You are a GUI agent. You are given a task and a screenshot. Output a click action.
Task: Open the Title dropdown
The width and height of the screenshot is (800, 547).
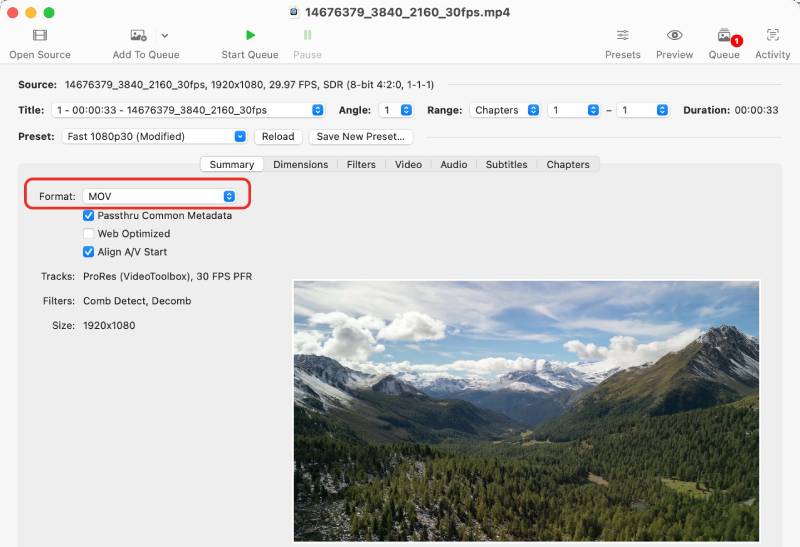coord(188,110)
